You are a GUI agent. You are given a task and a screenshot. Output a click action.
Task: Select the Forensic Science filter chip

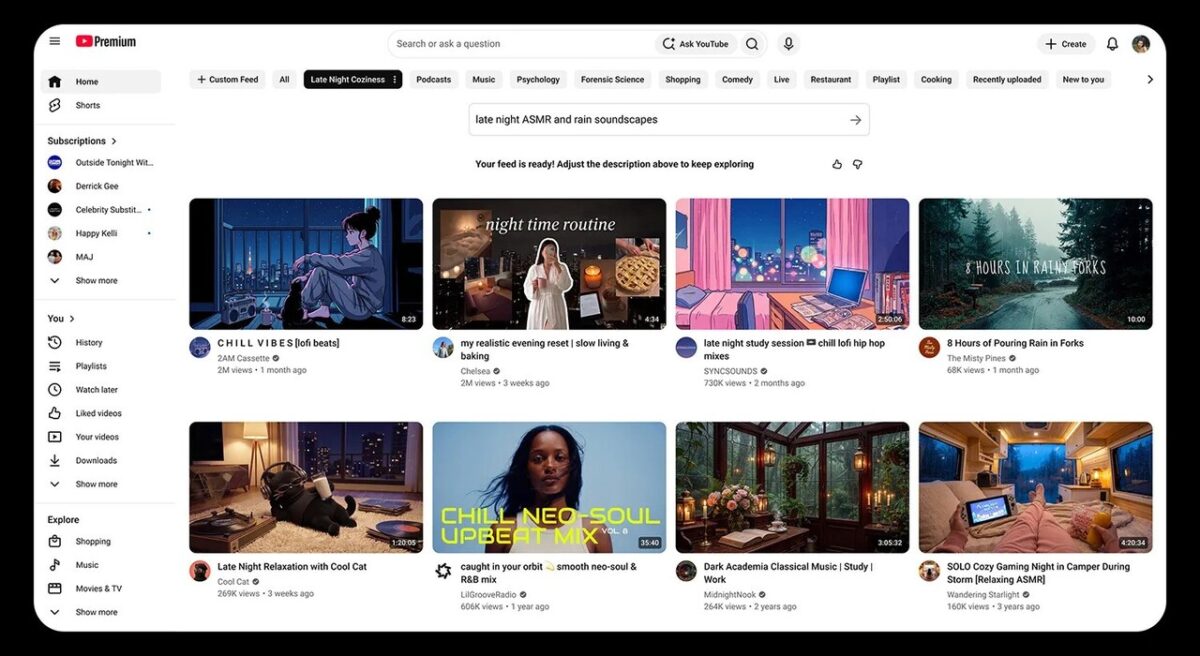tap(613, 79)
